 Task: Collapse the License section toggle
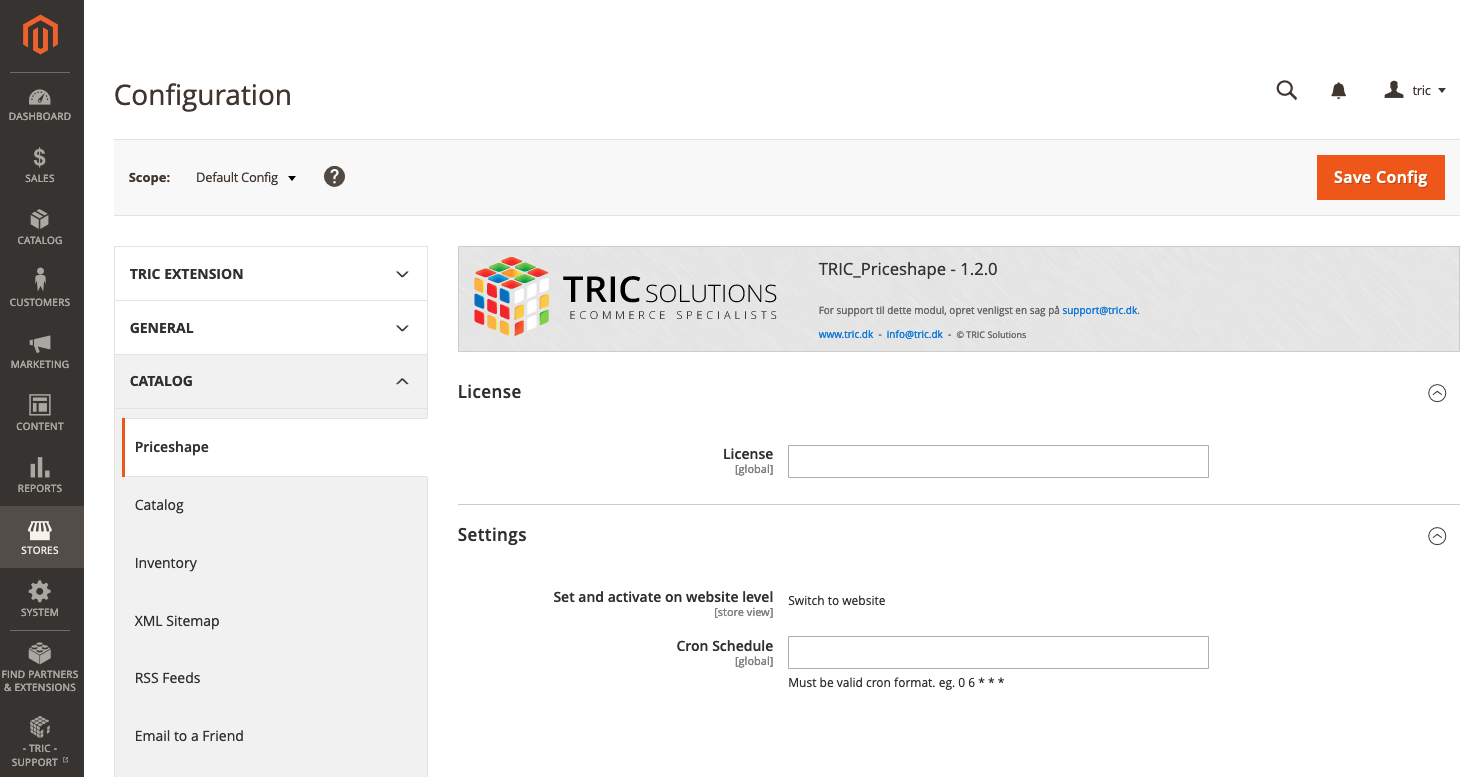tap(1437, 393)
